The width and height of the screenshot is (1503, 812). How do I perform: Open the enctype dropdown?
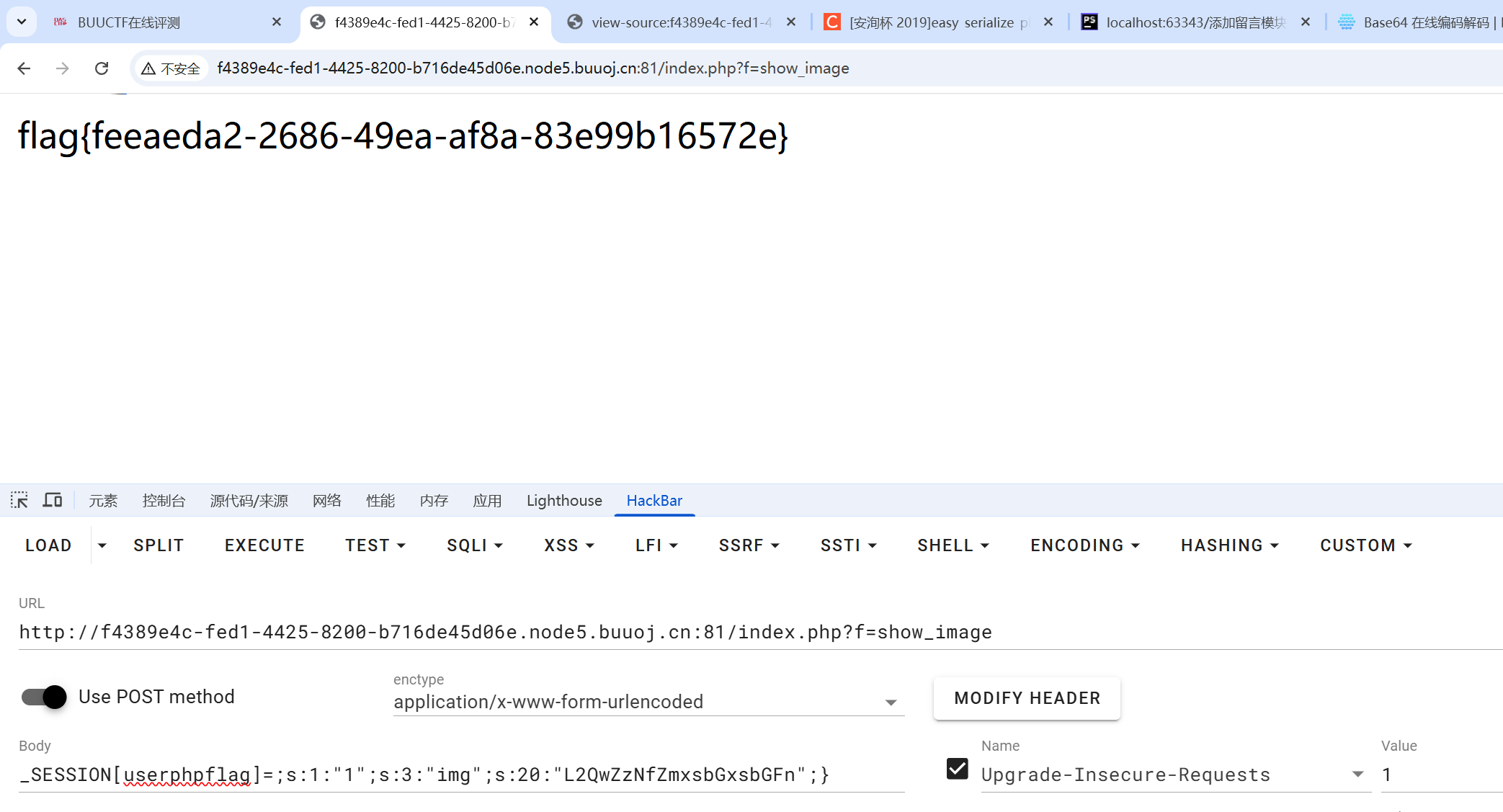point(648,702)
